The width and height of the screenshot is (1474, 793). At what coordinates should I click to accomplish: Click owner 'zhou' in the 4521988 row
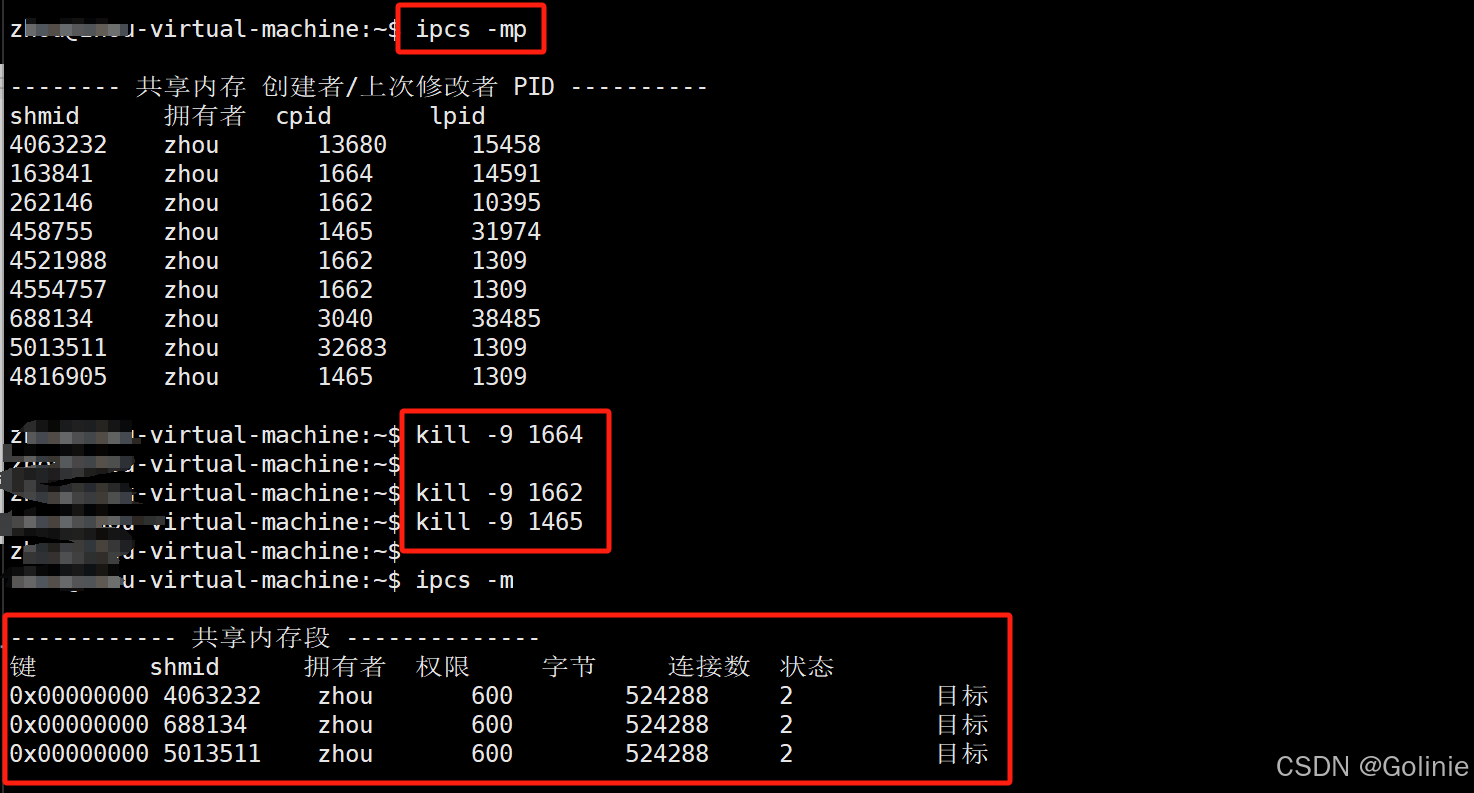[191, 261]
